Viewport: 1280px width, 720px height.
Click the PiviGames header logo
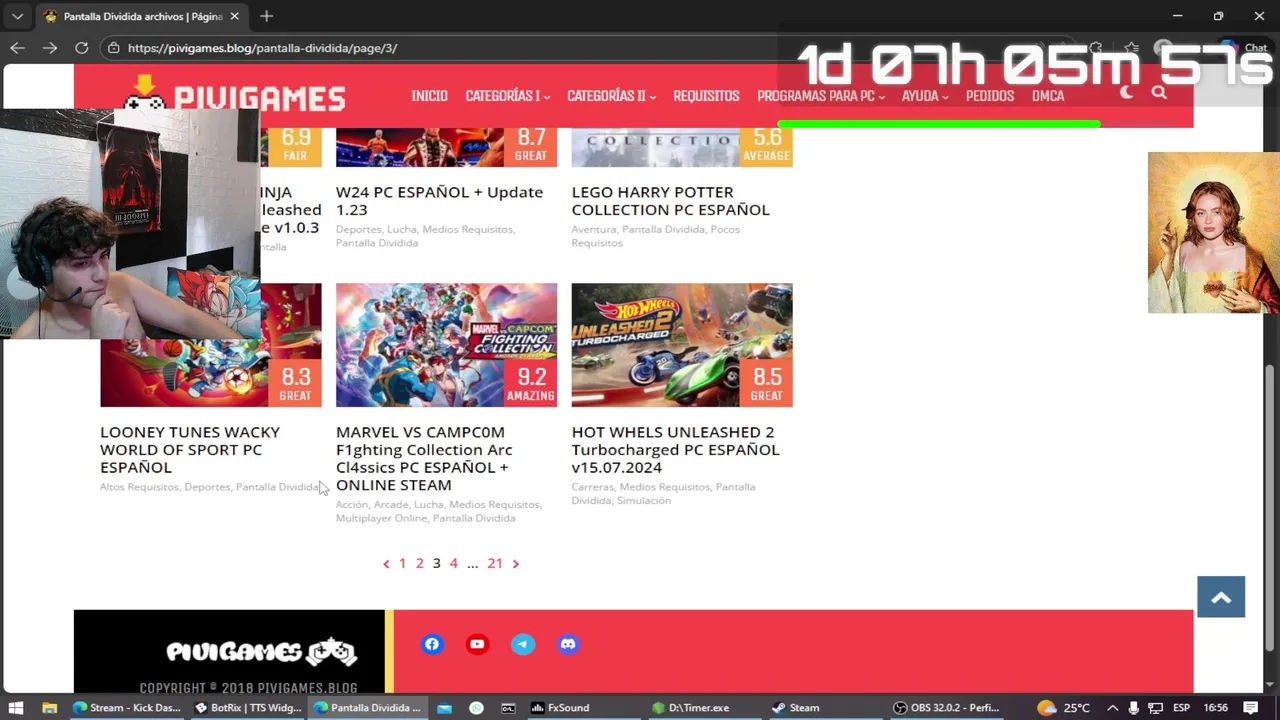235,94
